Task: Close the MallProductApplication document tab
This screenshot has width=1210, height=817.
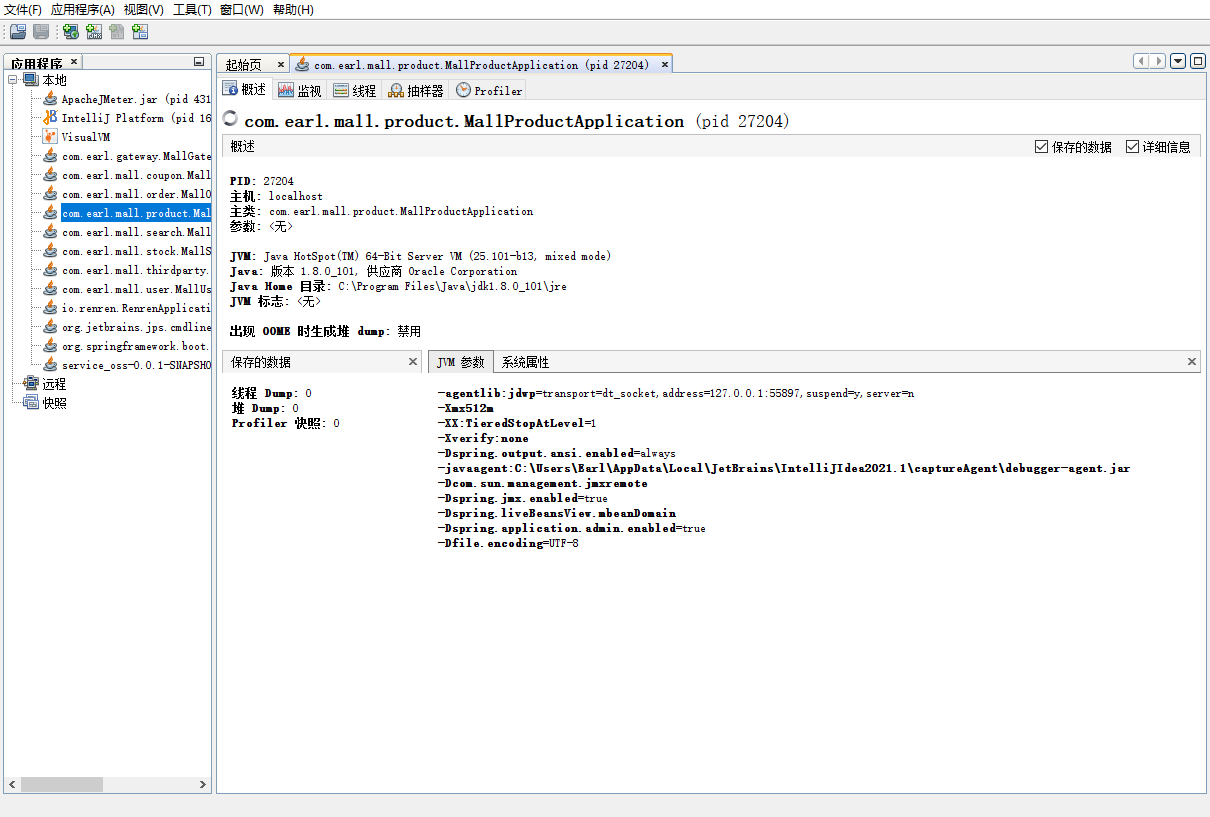Action: 664,64
